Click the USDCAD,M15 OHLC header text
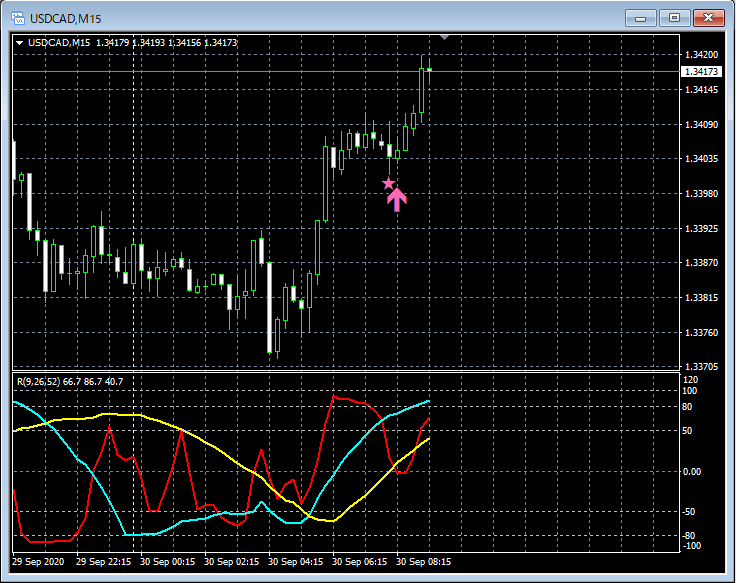737x583 pixels. click(133, 43)
